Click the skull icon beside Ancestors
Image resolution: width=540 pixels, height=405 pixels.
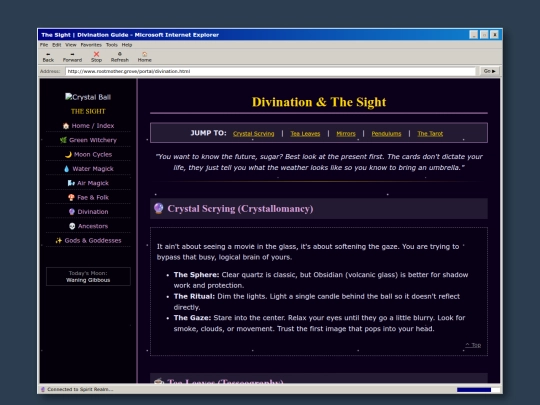72,226
